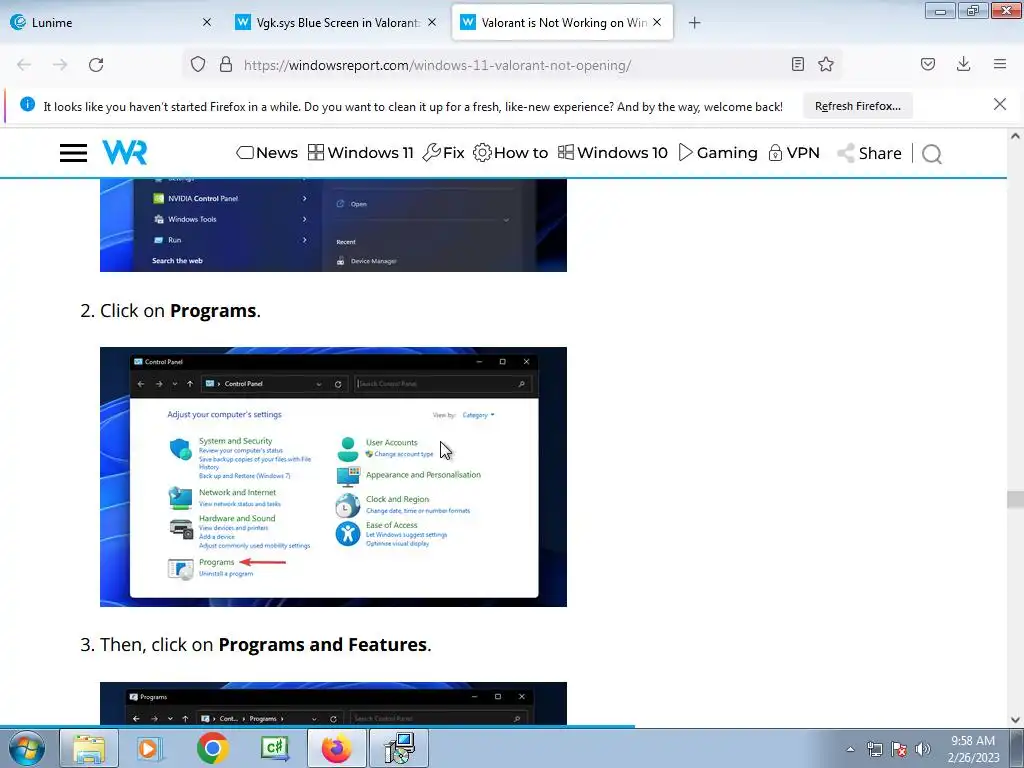Bookmark this page with the star icon
Image resolution: width=1024 pixels, height=768 pixels.
pos(826,64)
